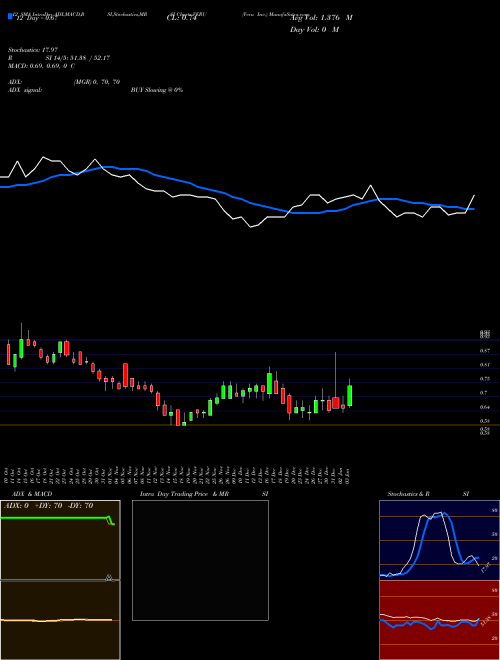Open the empty Intra Day Trading chart box
Screen dimensions: 500x660
(x=200, y=560)
